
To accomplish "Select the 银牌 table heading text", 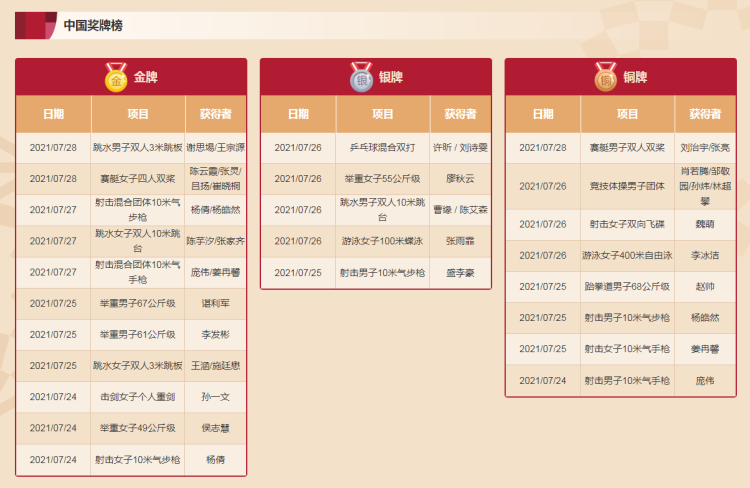I will coord(390,77).
